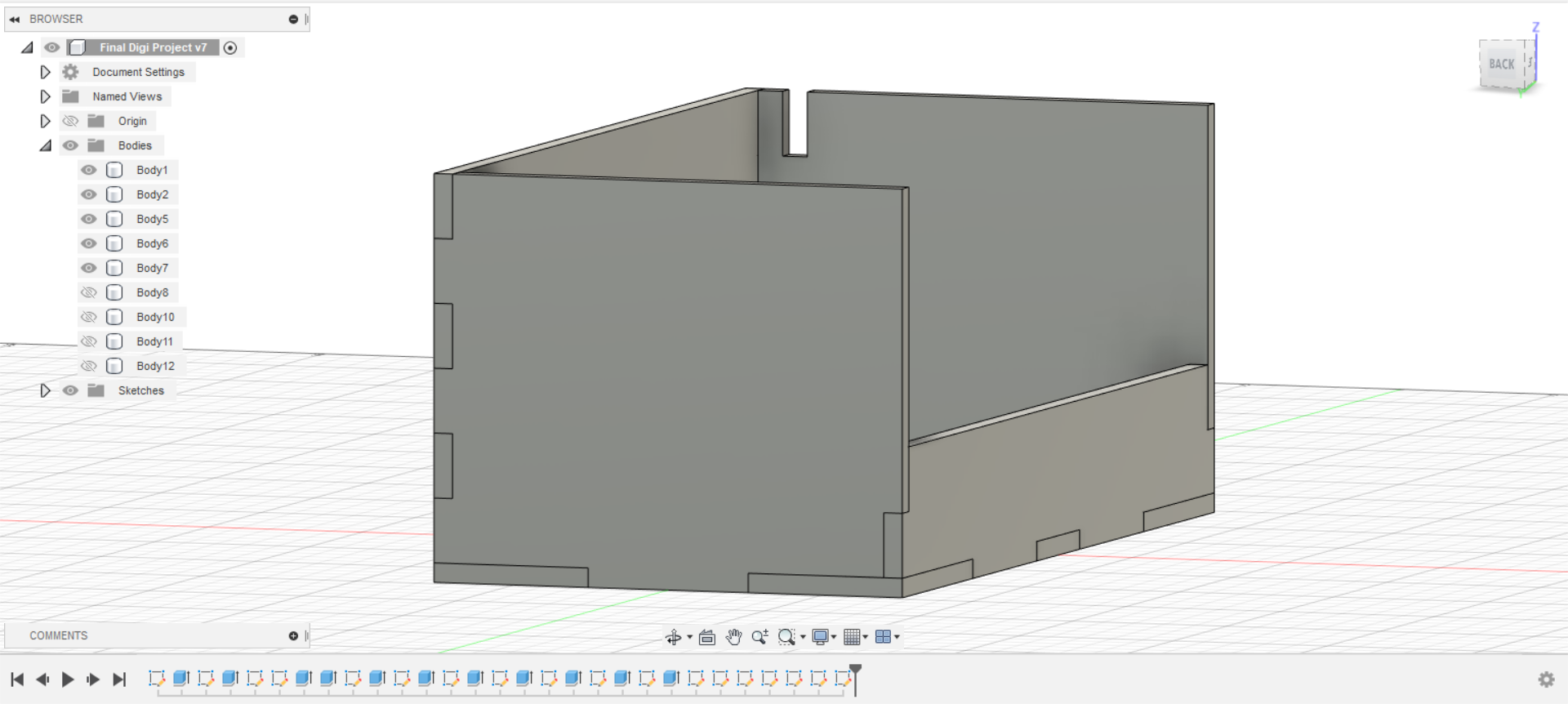1568x704 pixels.
Task: Collapse the Final Digi Project v7 root node
Action: point(27,47)
